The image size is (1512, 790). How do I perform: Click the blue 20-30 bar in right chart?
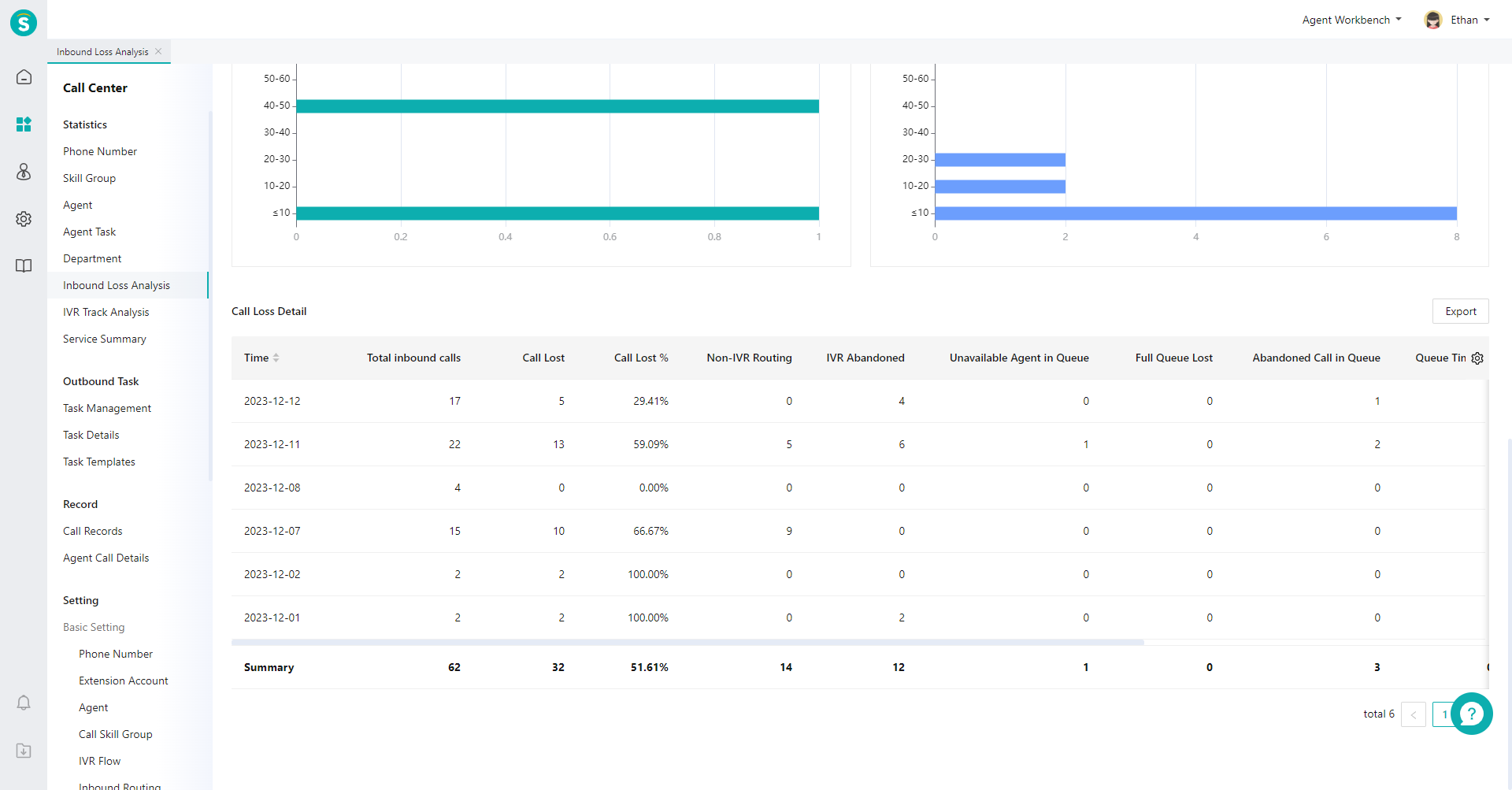1000,160
